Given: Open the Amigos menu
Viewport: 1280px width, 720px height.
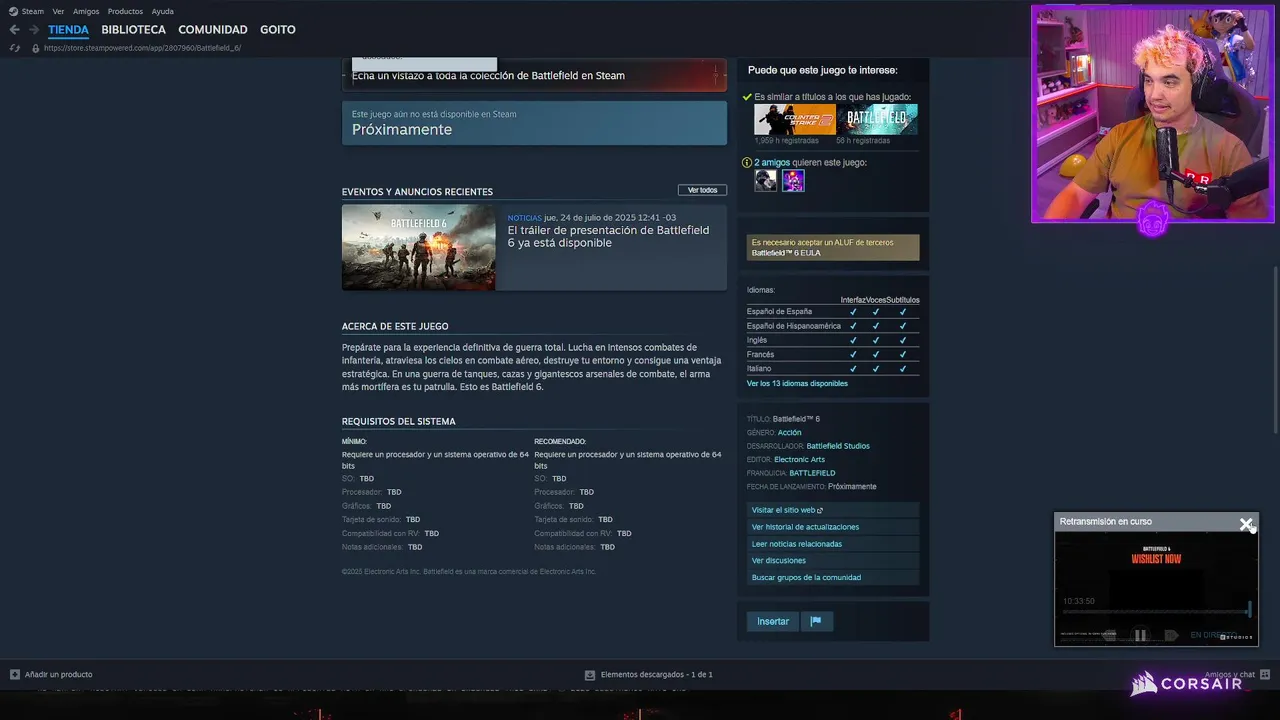Looking at the screenshot, I should pyautogui.click(x=86, y=11).
